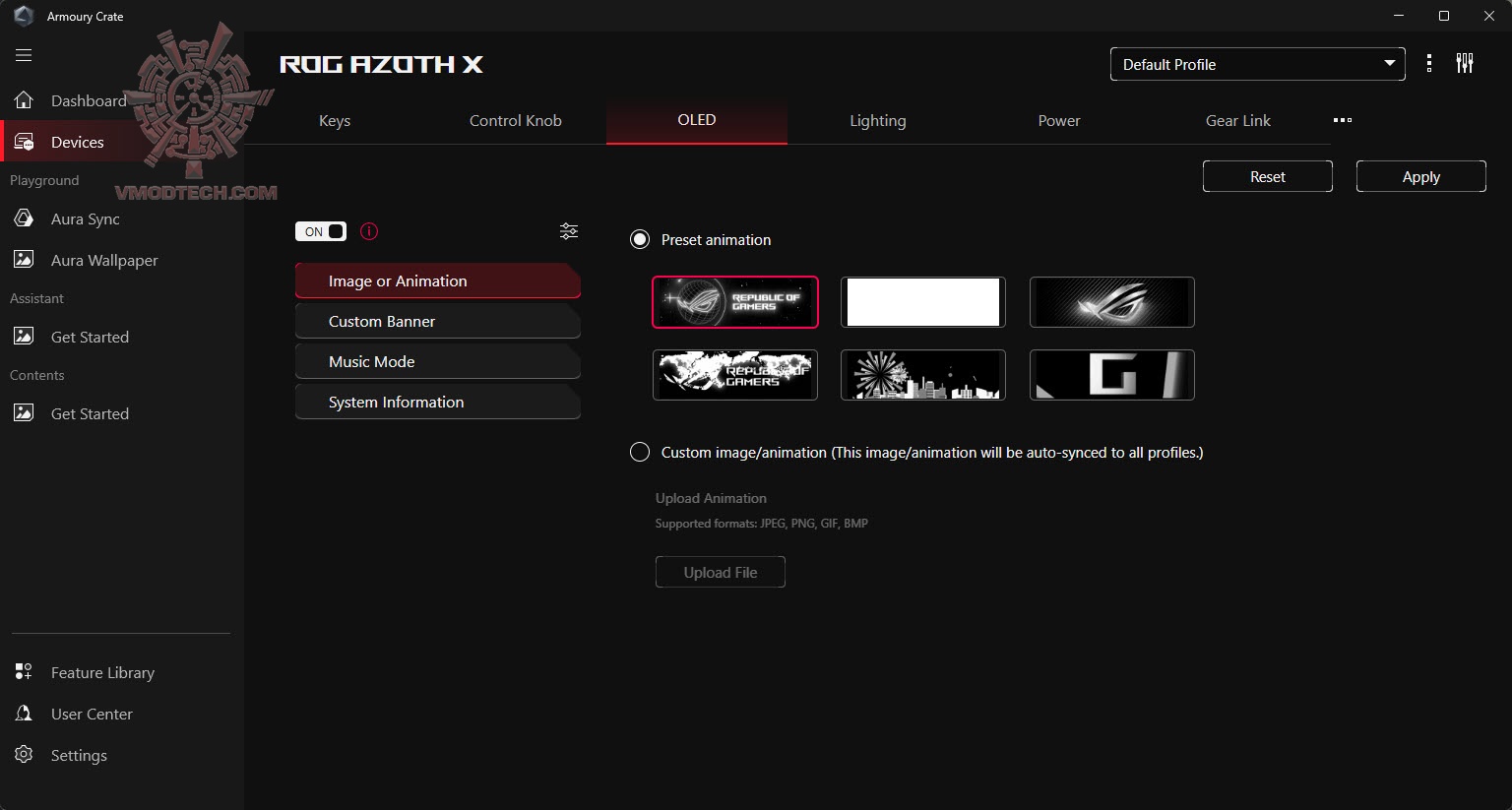Open Settings from the sidebar

click(79, 755)
